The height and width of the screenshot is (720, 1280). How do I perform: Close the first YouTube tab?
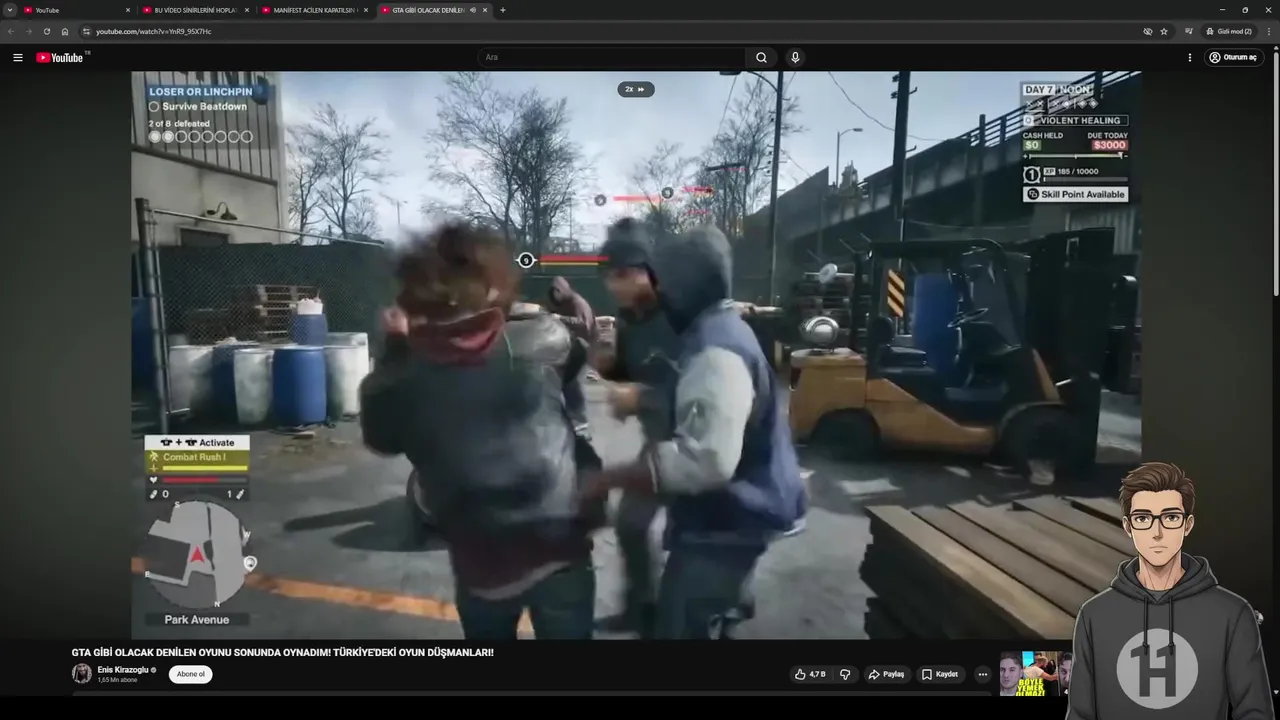tap(128, 10)
